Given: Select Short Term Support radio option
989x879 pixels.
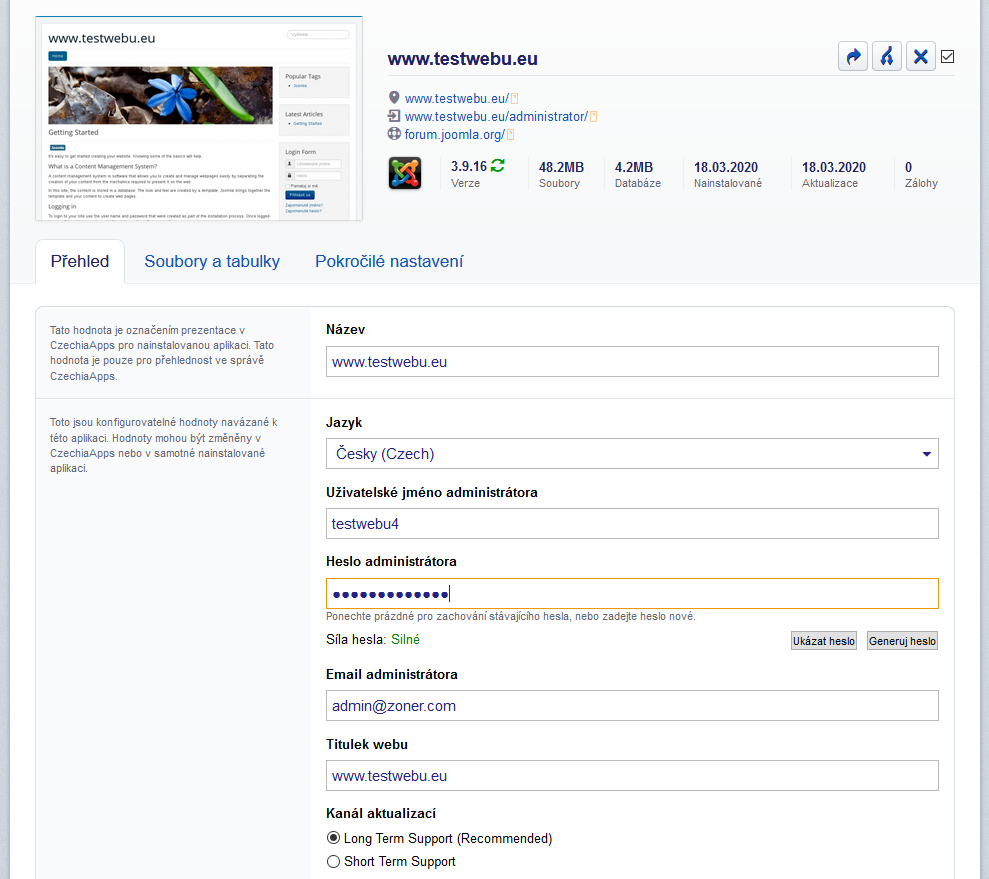Looking at the screenshot, I should (334, 861).
